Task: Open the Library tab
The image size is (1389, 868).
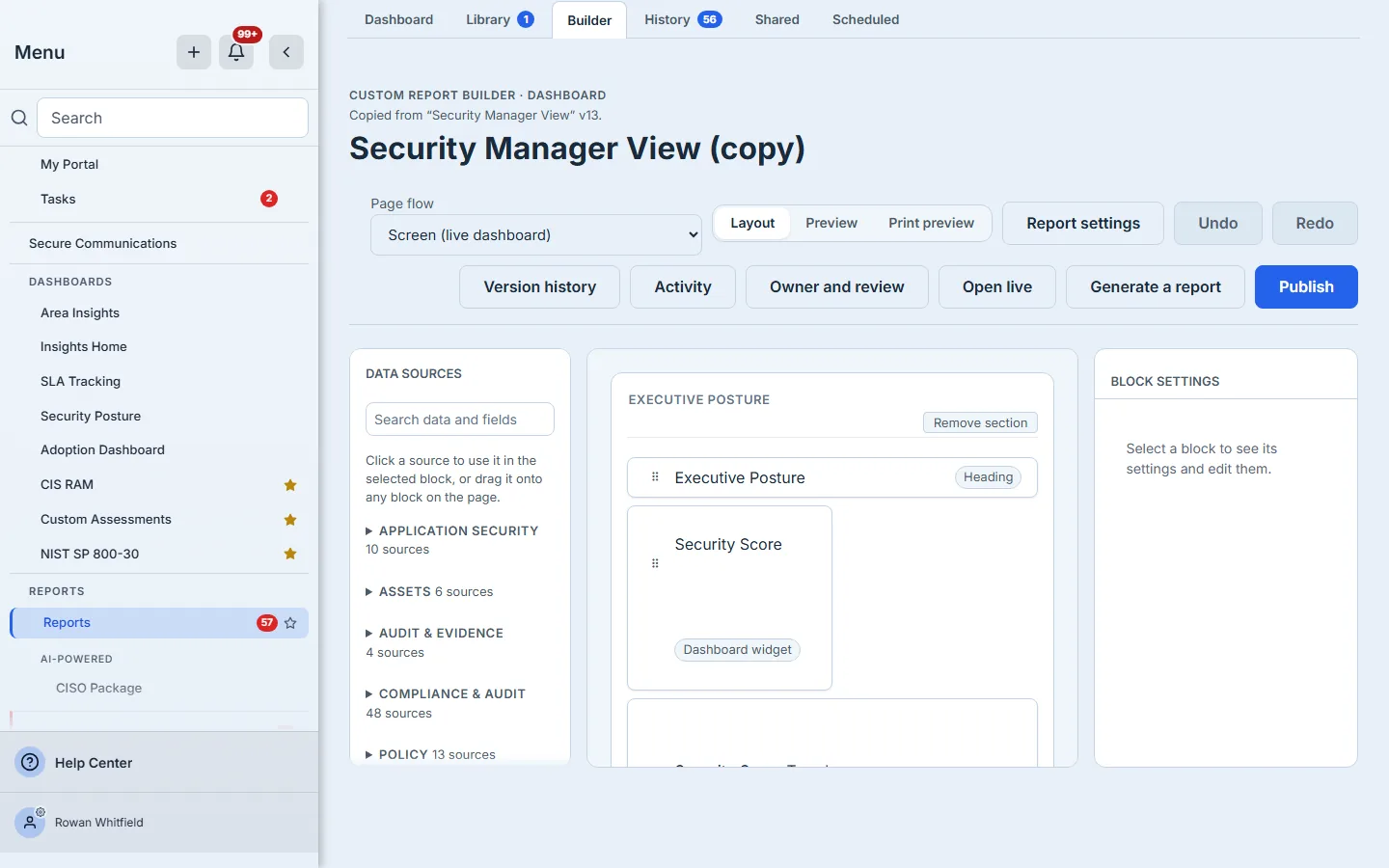Action: coord(500,19)
